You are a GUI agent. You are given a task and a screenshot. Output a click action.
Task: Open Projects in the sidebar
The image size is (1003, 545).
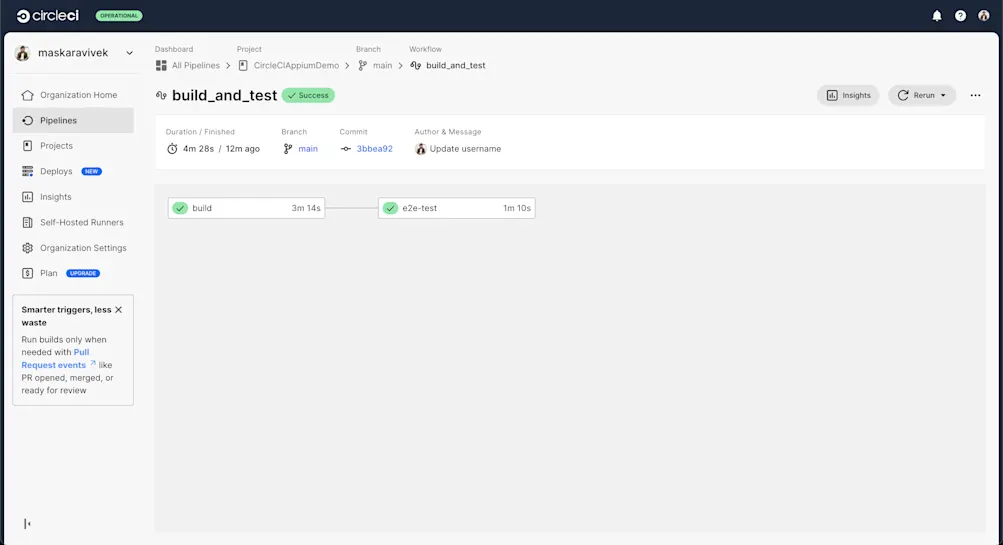(x=73, y=146)
